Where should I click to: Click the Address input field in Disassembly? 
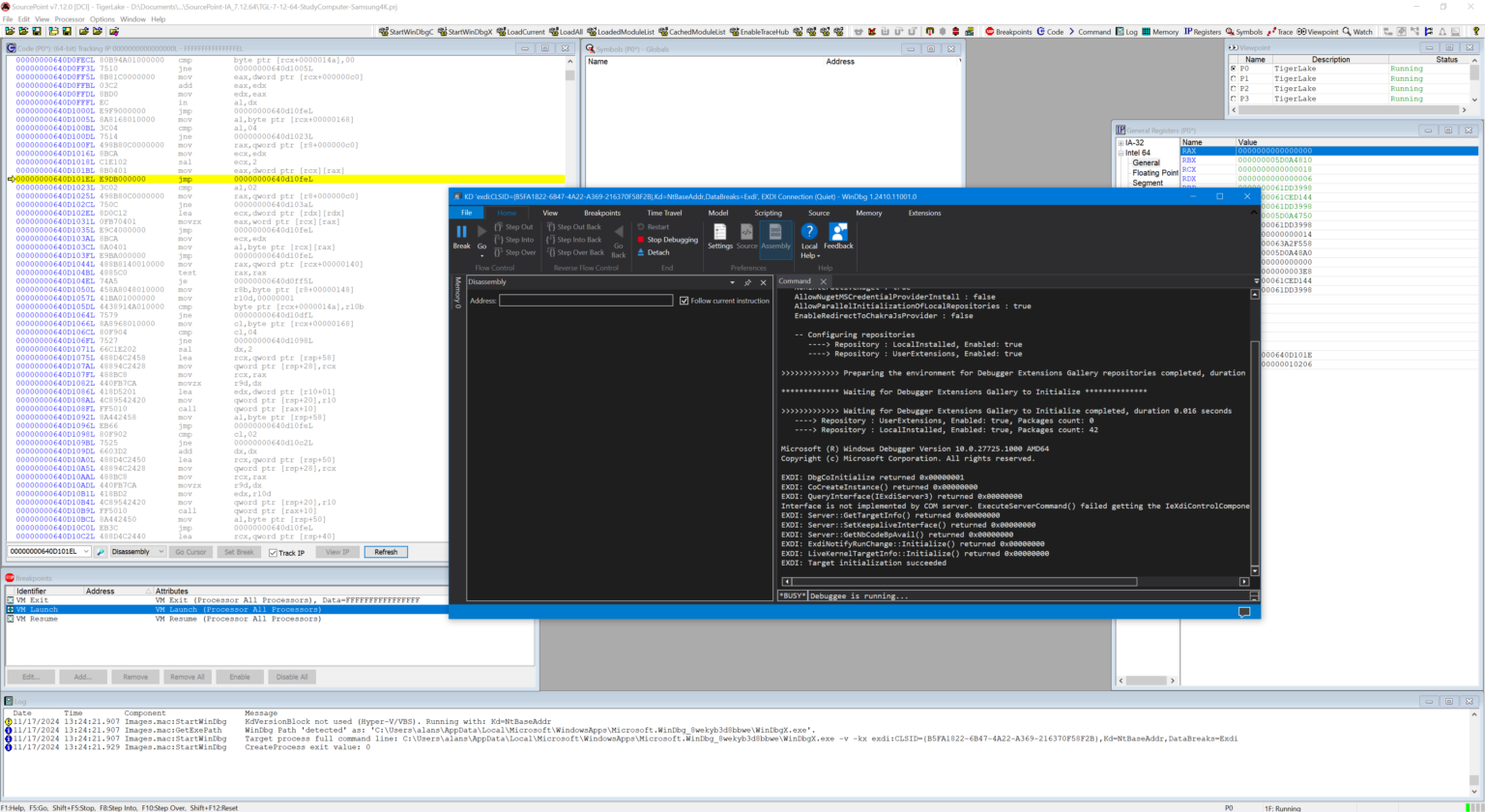(585, 301)
